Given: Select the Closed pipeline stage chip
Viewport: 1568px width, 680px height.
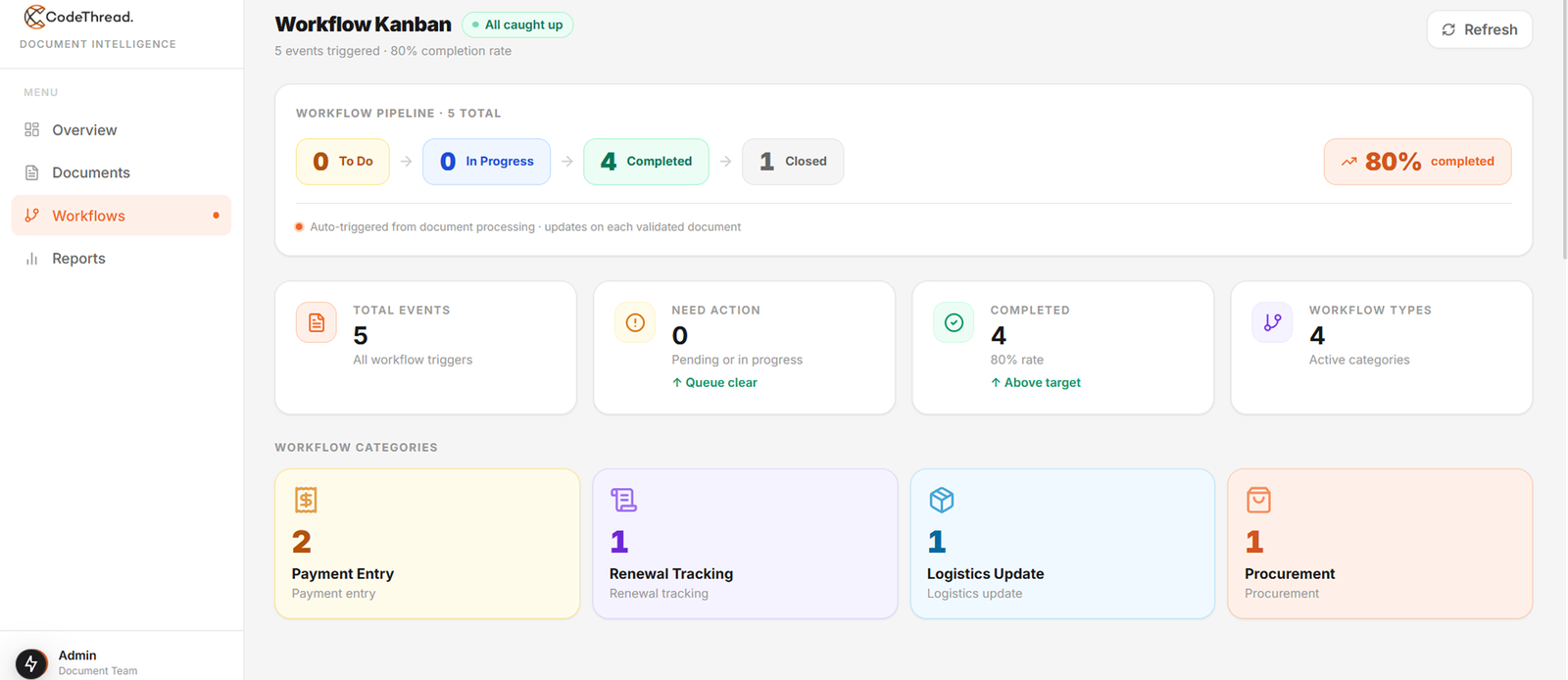Looking at the screenshot, I should tap(793, 162).
